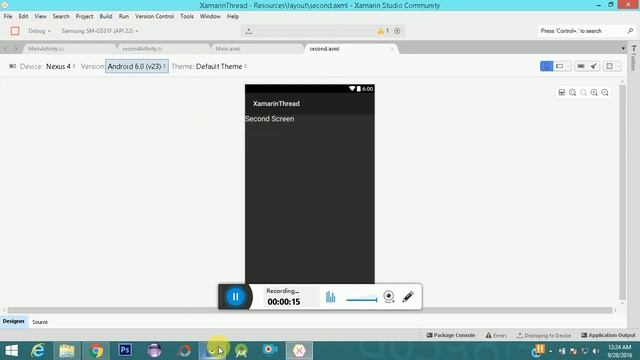Viewport: 640px width, 360px height.
Task: Click the webcam icon on recorder
Action: click(x=389, y=297)
